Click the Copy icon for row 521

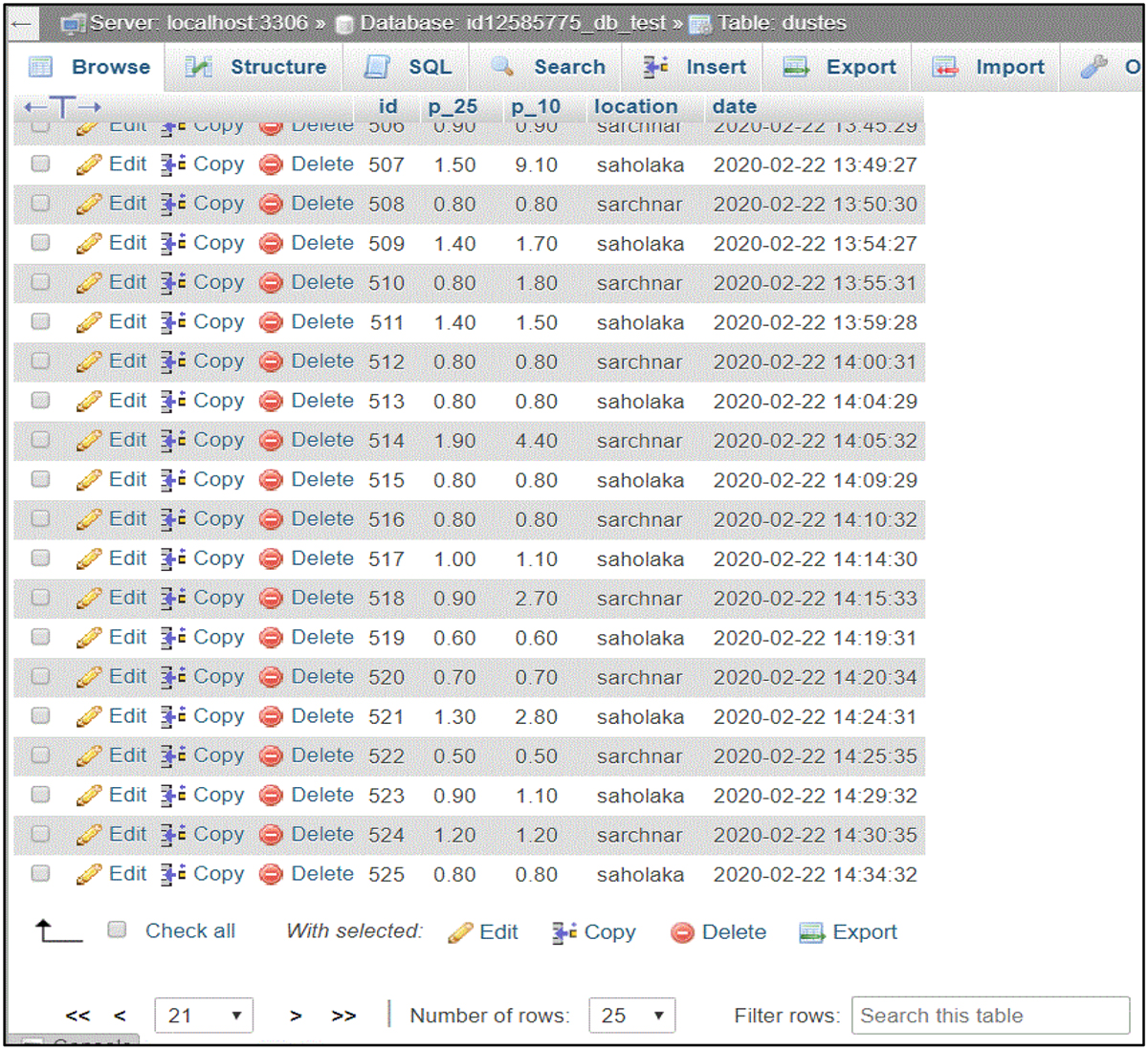point(173,716)
